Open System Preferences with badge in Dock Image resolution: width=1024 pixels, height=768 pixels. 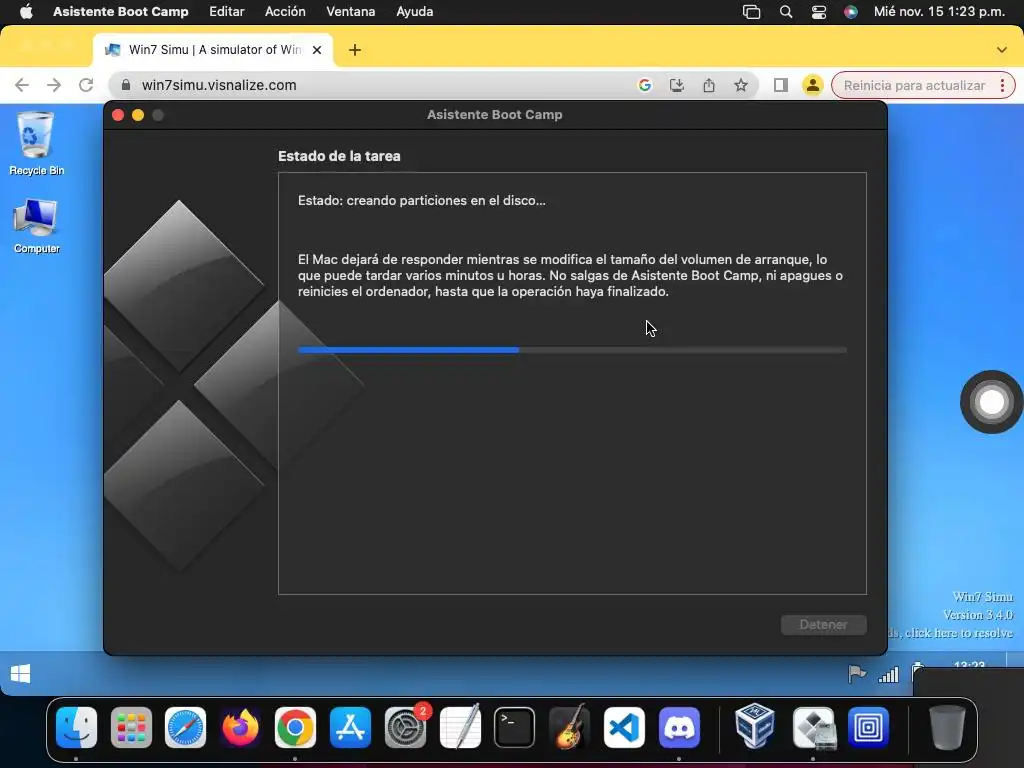coord(406,727)
